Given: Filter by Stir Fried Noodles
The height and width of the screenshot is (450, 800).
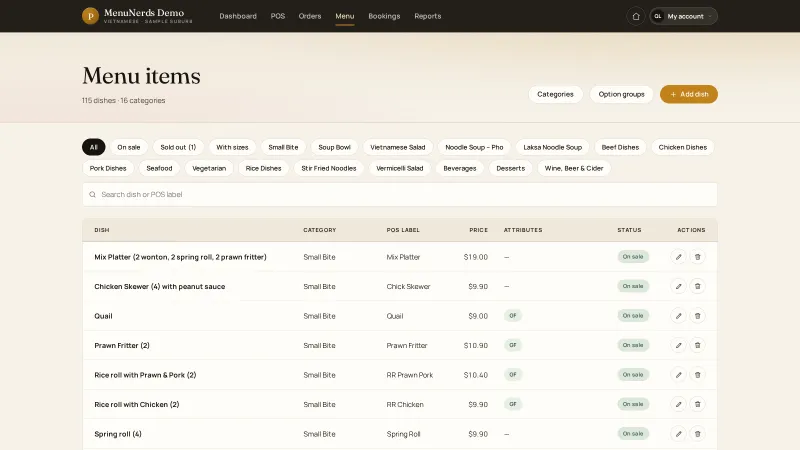Looking at the screenshot, I should click(x=329, y=168).
